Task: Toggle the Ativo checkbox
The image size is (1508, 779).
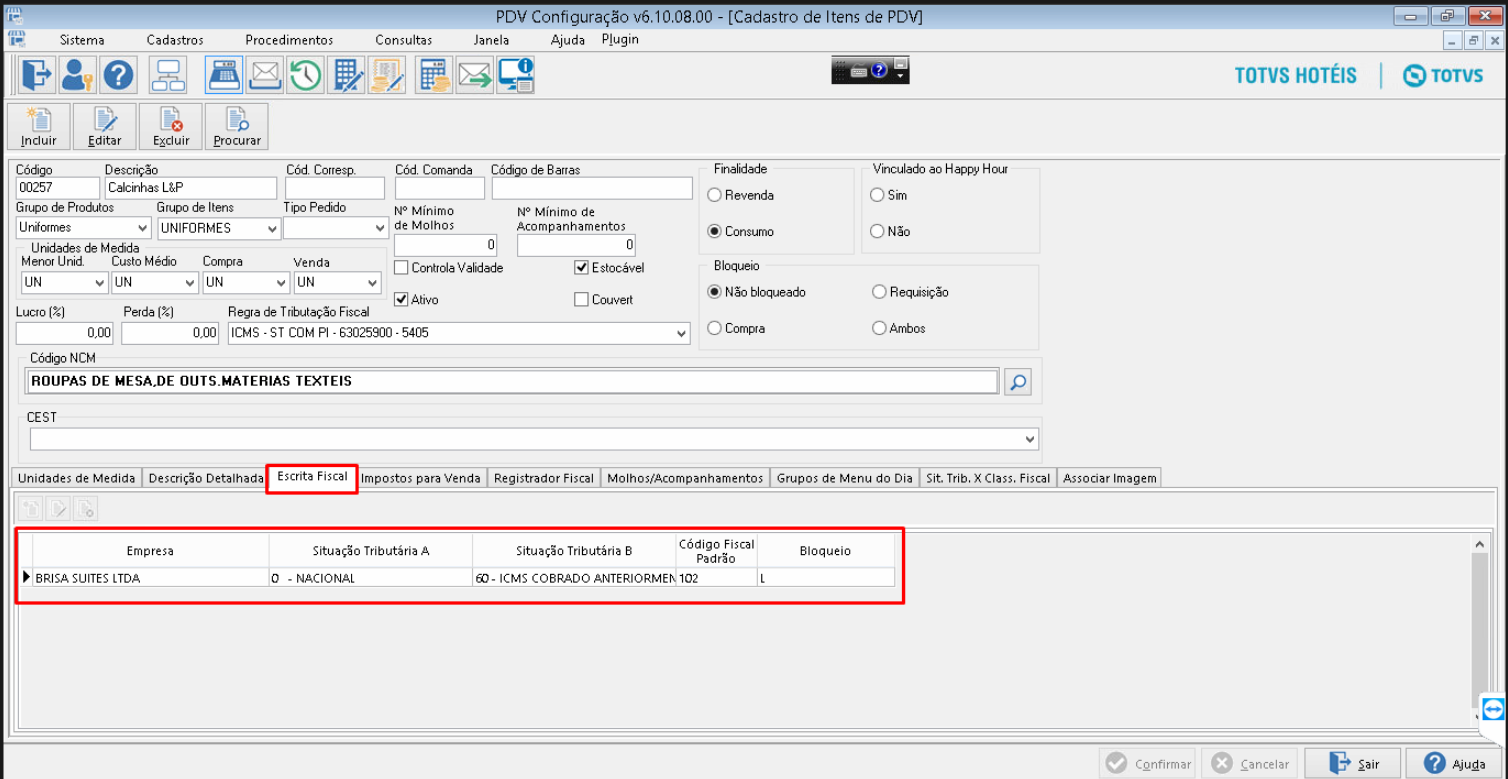Action: 401,299
